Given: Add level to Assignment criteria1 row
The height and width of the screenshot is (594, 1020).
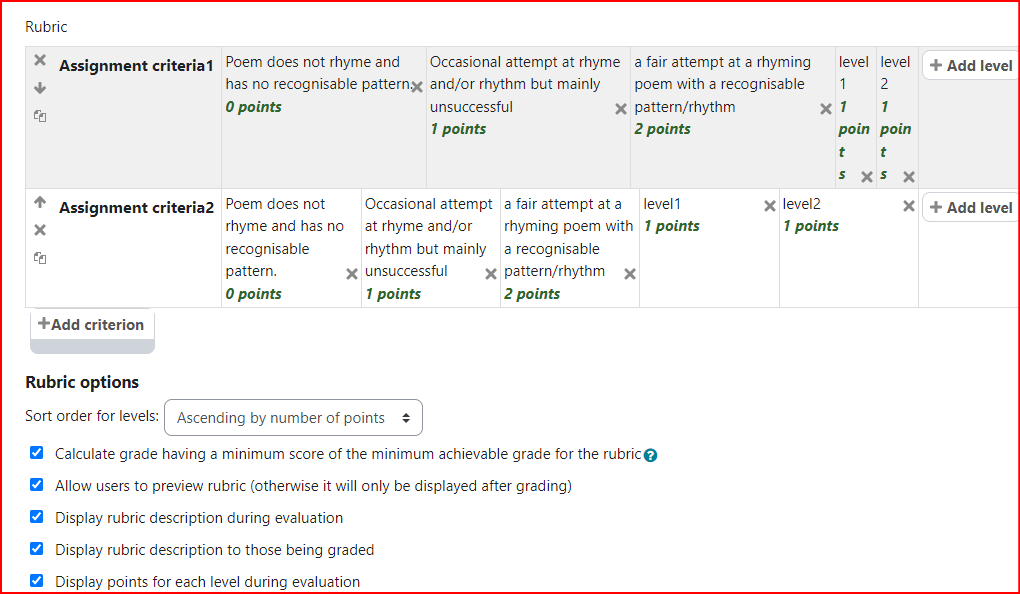Looking at the screenshot, I should pos(971,66).
